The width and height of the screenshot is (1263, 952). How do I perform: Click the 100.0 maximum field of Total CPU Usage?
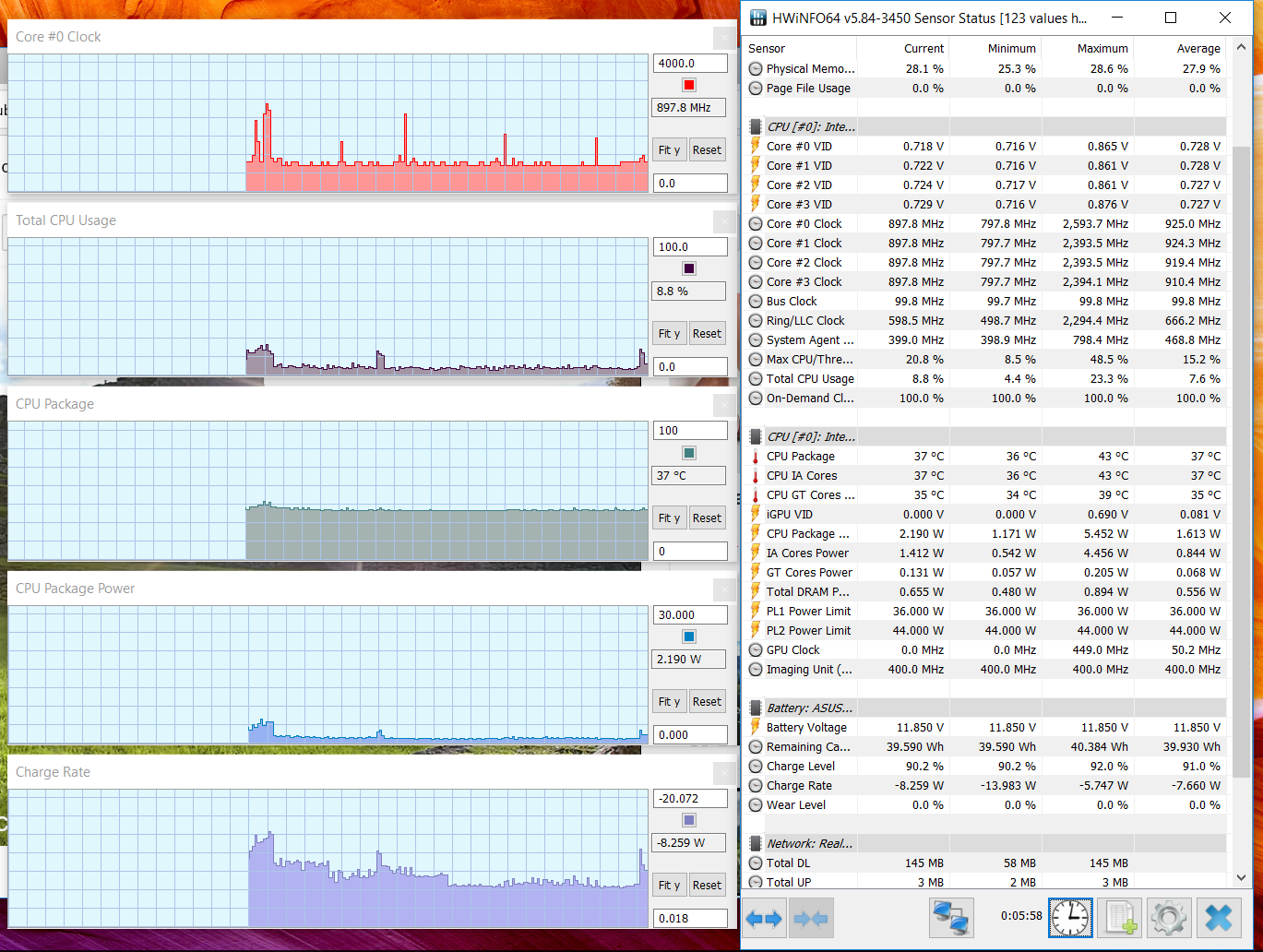(690, 246)
